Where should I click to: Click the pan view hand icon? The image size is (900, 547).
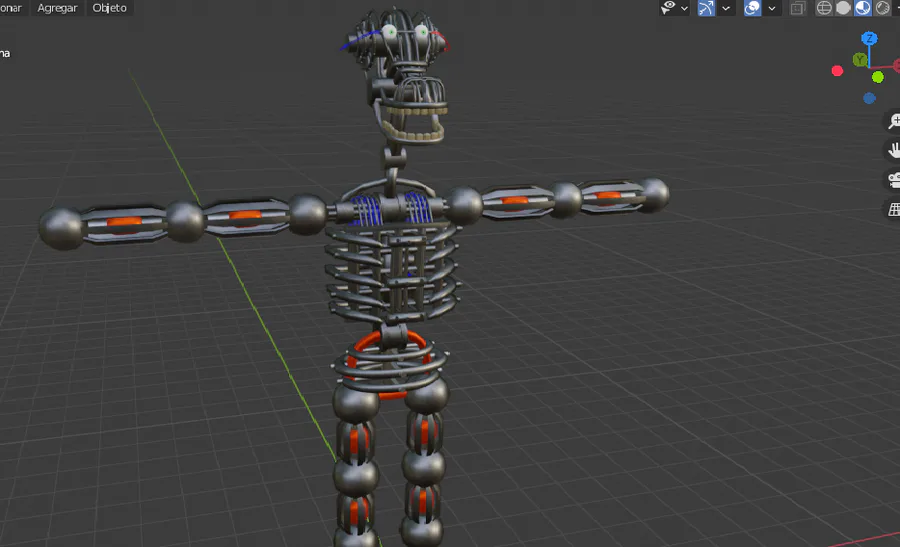point(894,150)
